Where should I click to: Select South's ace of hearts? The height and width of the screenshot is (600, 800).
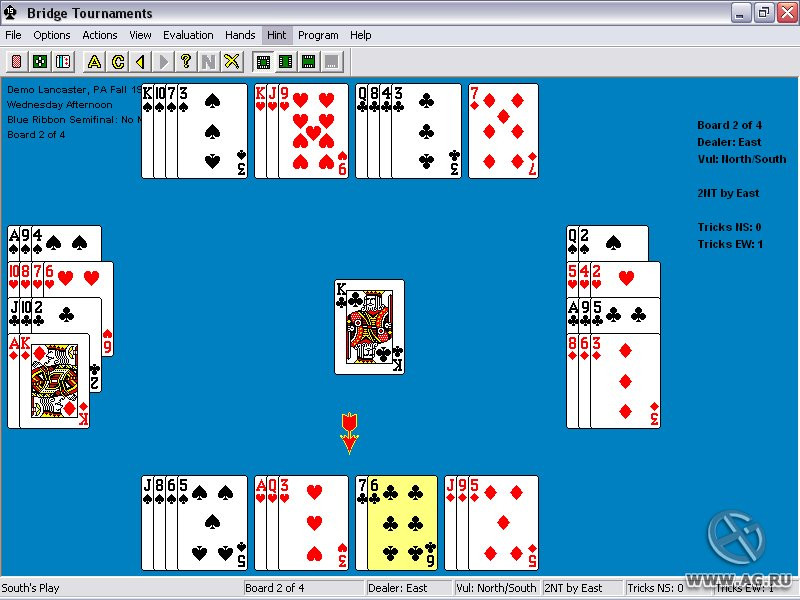click(x=260, y=523)
